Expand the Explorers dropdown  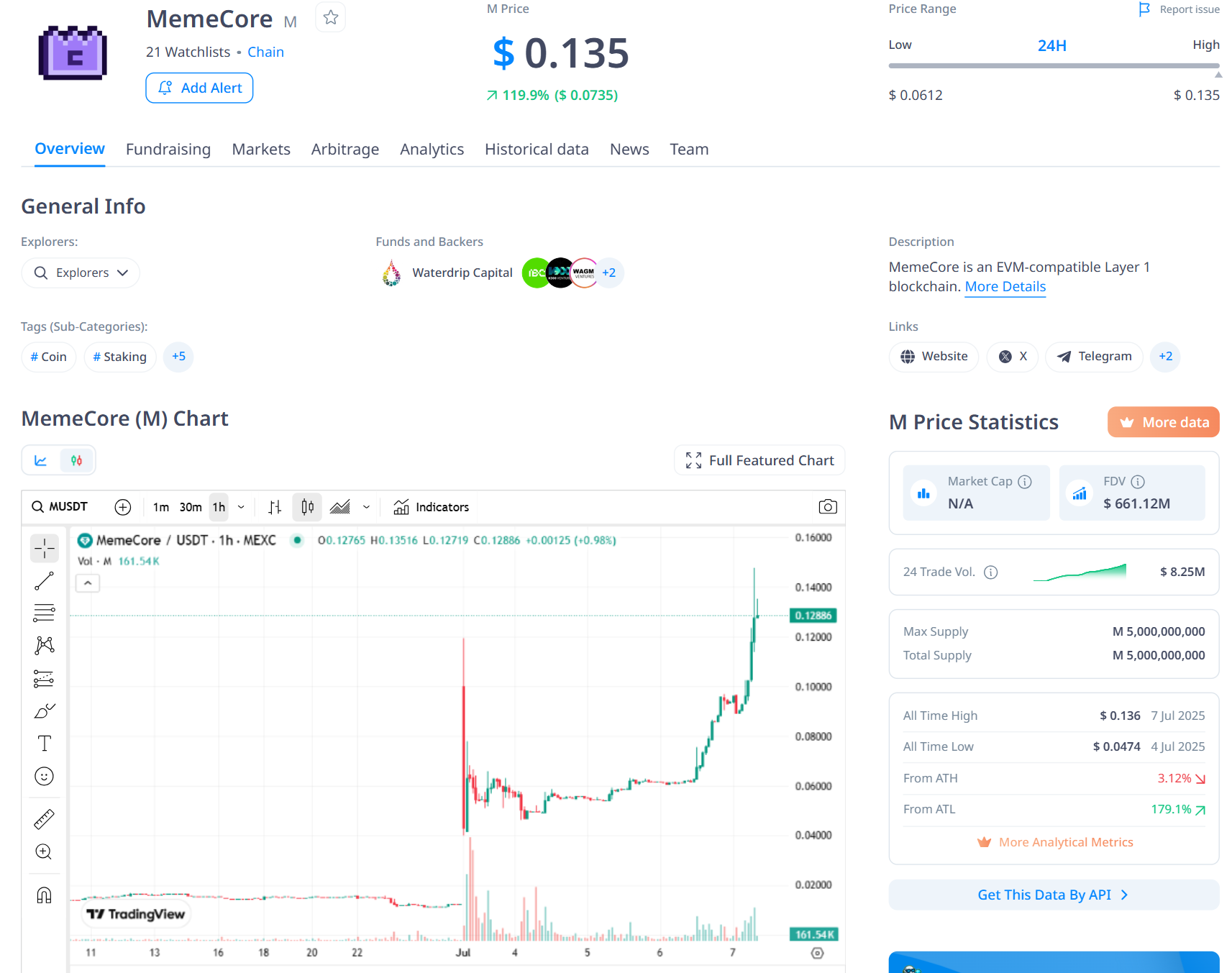pos(81,273)
